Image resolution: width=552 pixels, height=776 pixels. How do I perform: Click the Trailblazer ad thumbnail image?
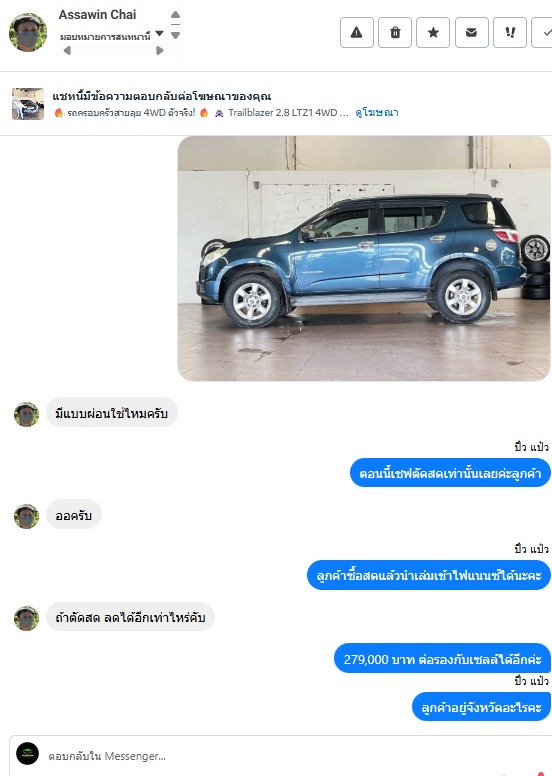click(x=28, y=104)
